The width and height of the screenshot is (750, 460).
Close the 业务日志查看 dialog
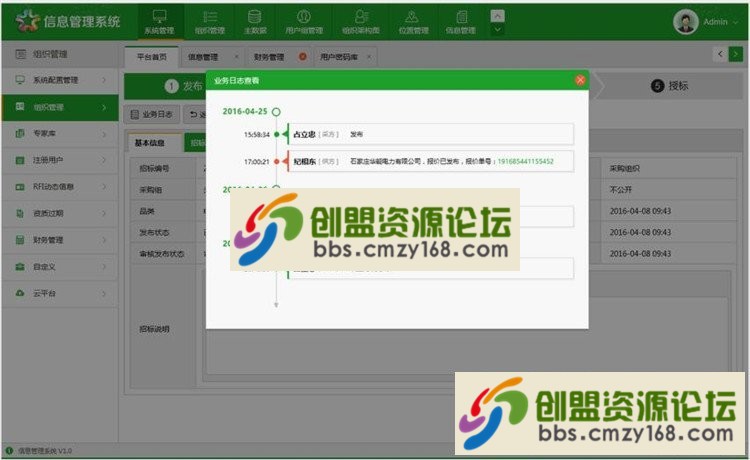pos(580,80)
